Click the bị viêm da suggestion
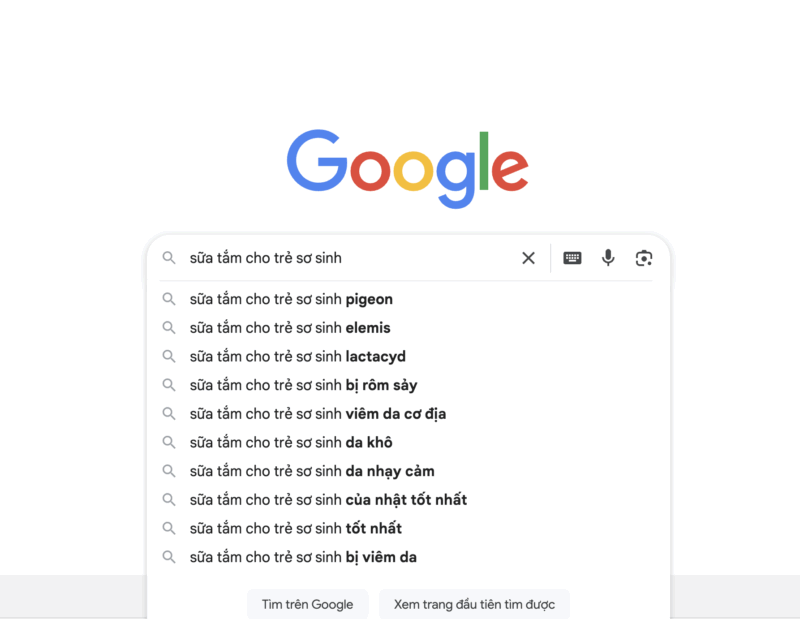 click(x=300, y=557)
